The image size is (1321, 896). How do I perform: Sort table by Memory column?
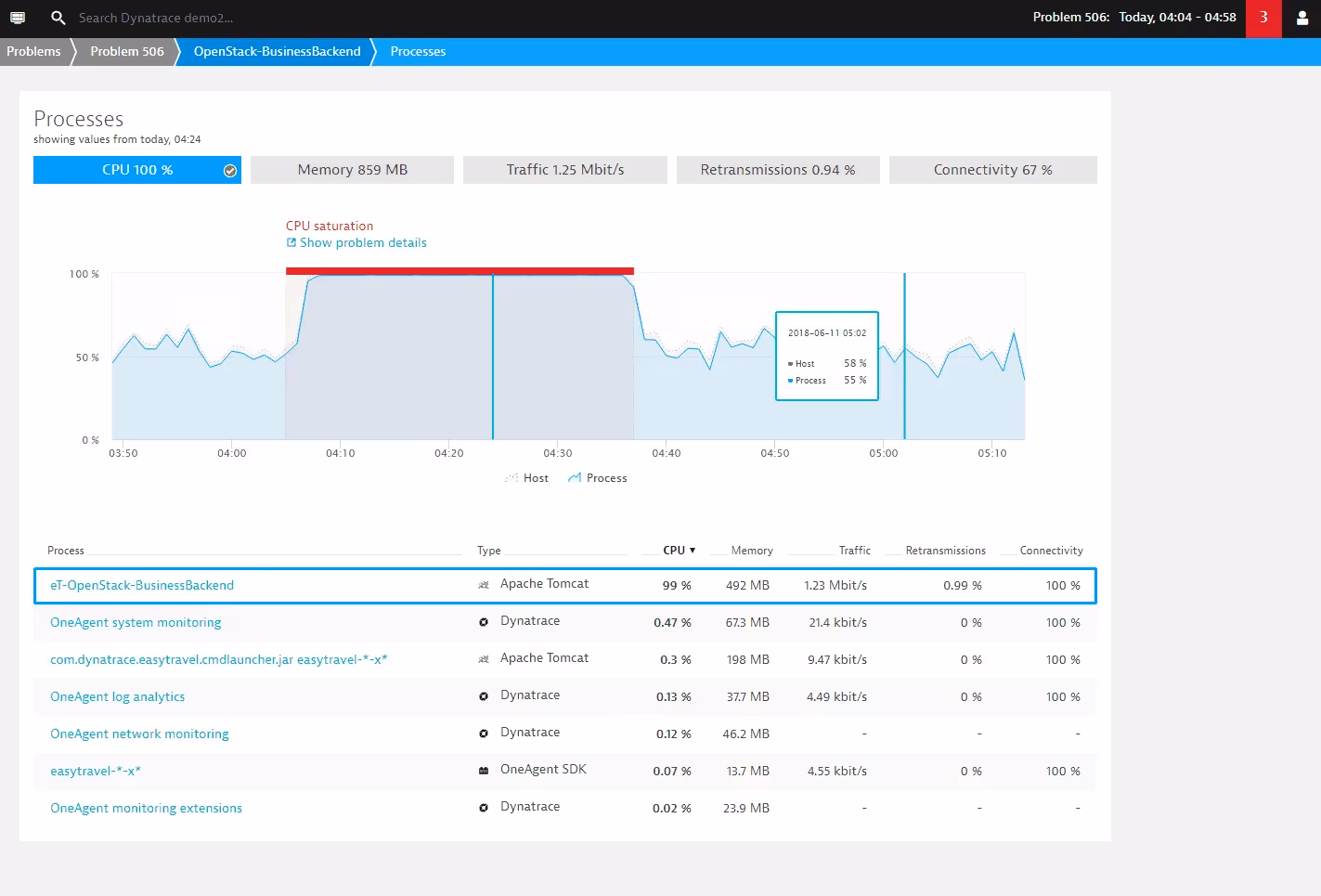pos(752,551)
